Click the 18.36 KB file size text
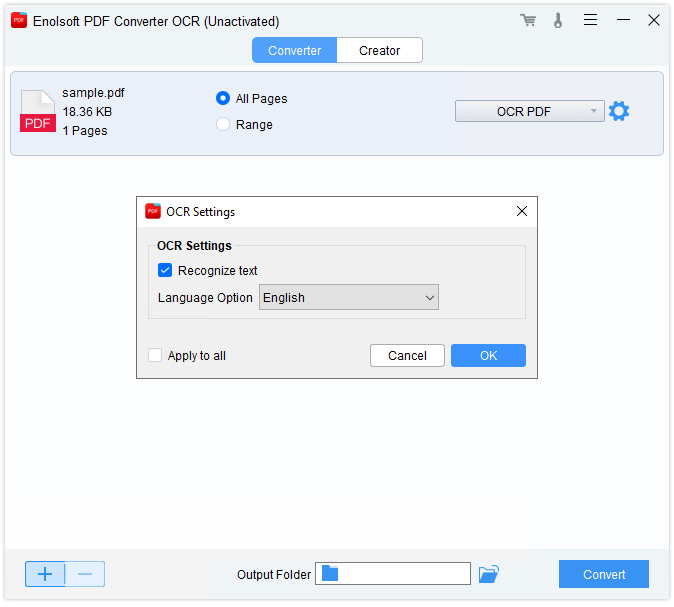Screen dimensions: 674x607 point(87,112)
